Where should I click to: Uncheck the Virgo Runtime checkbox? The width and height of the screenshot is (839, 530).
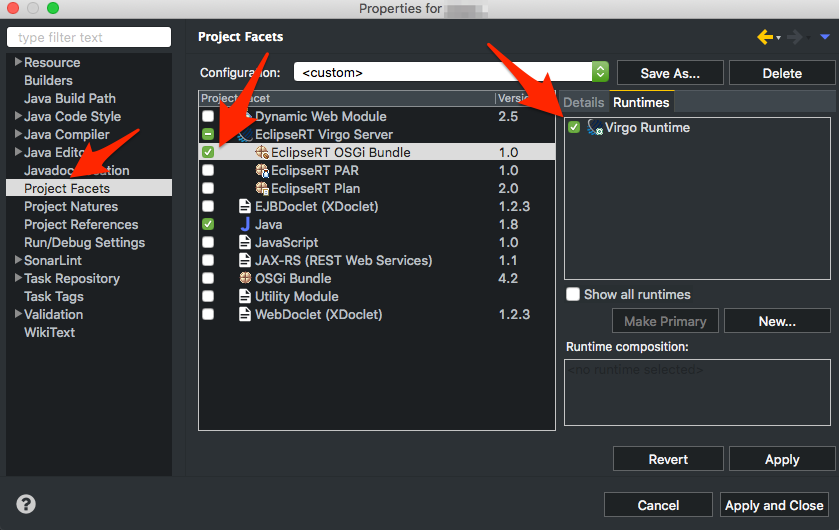tap(574, 127)
